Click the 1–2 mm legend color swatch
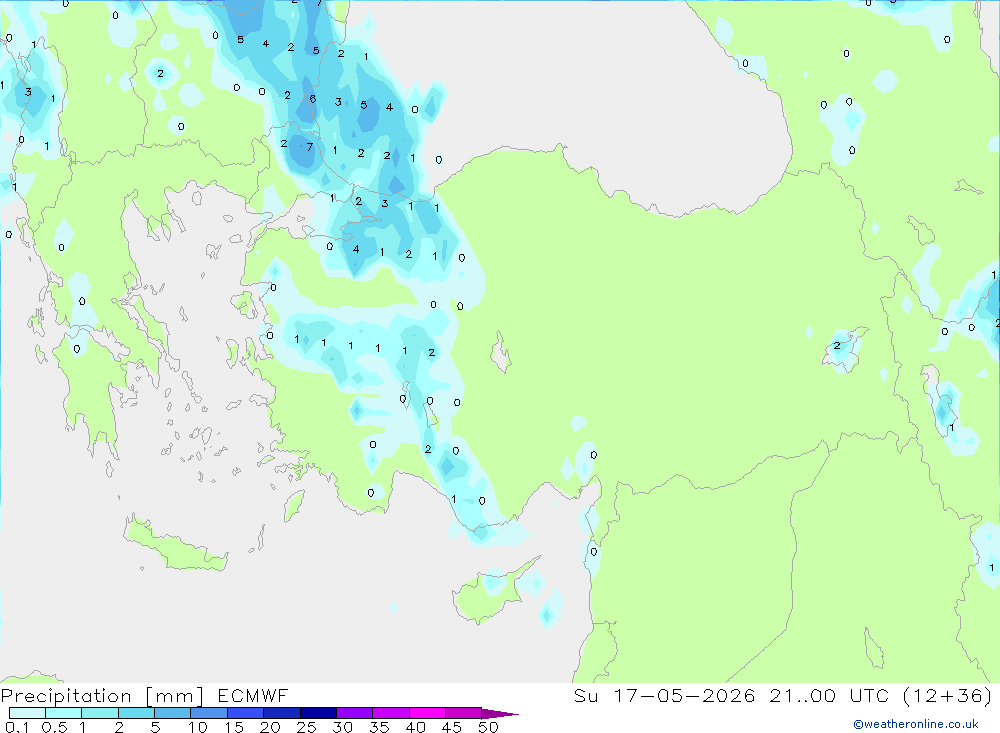The width and height of the screenshot is (1000, 733). [x=100, y=713]
